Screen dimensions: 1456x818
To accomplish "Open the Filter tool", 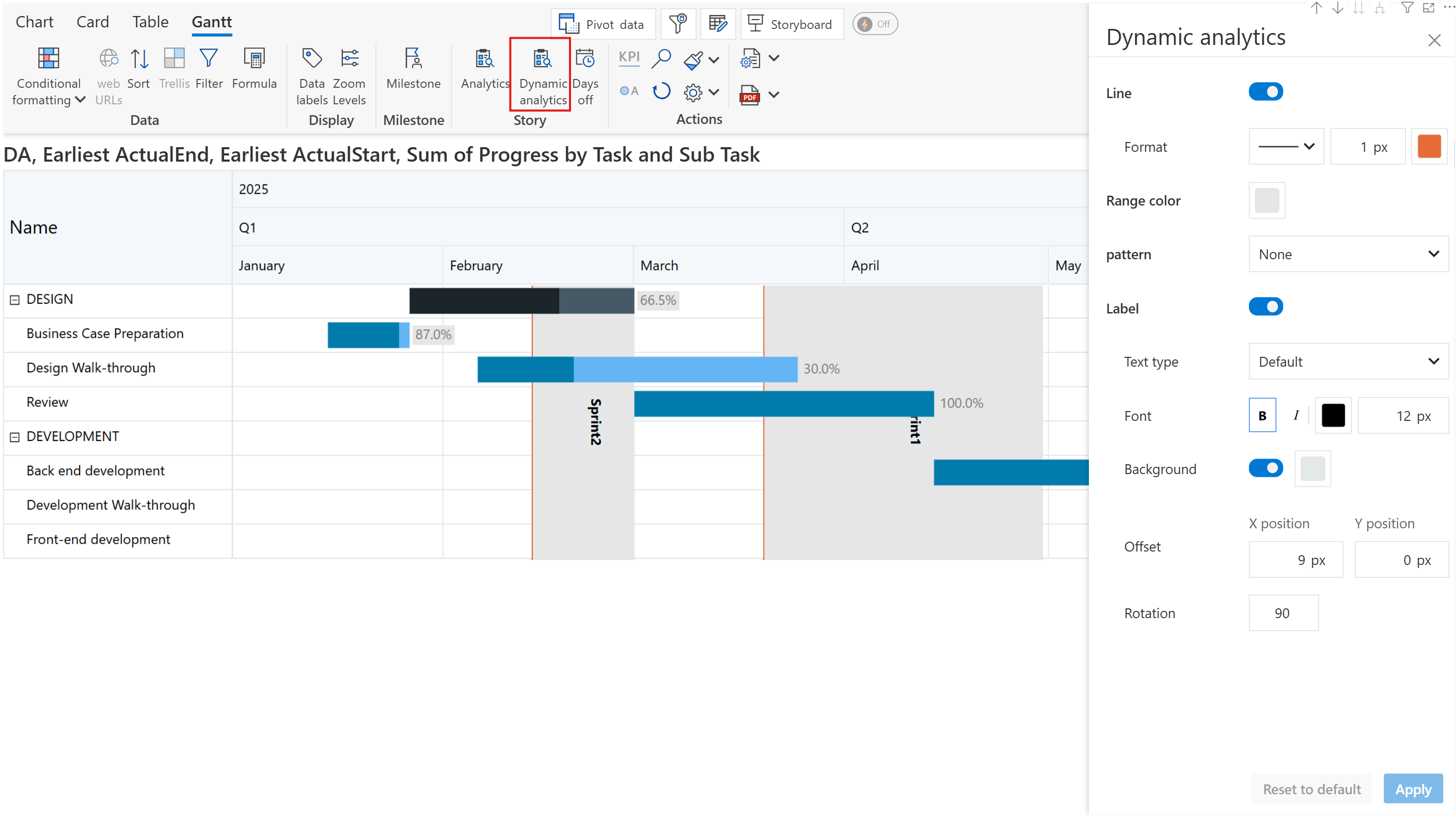I will click(x=209, y=58).
